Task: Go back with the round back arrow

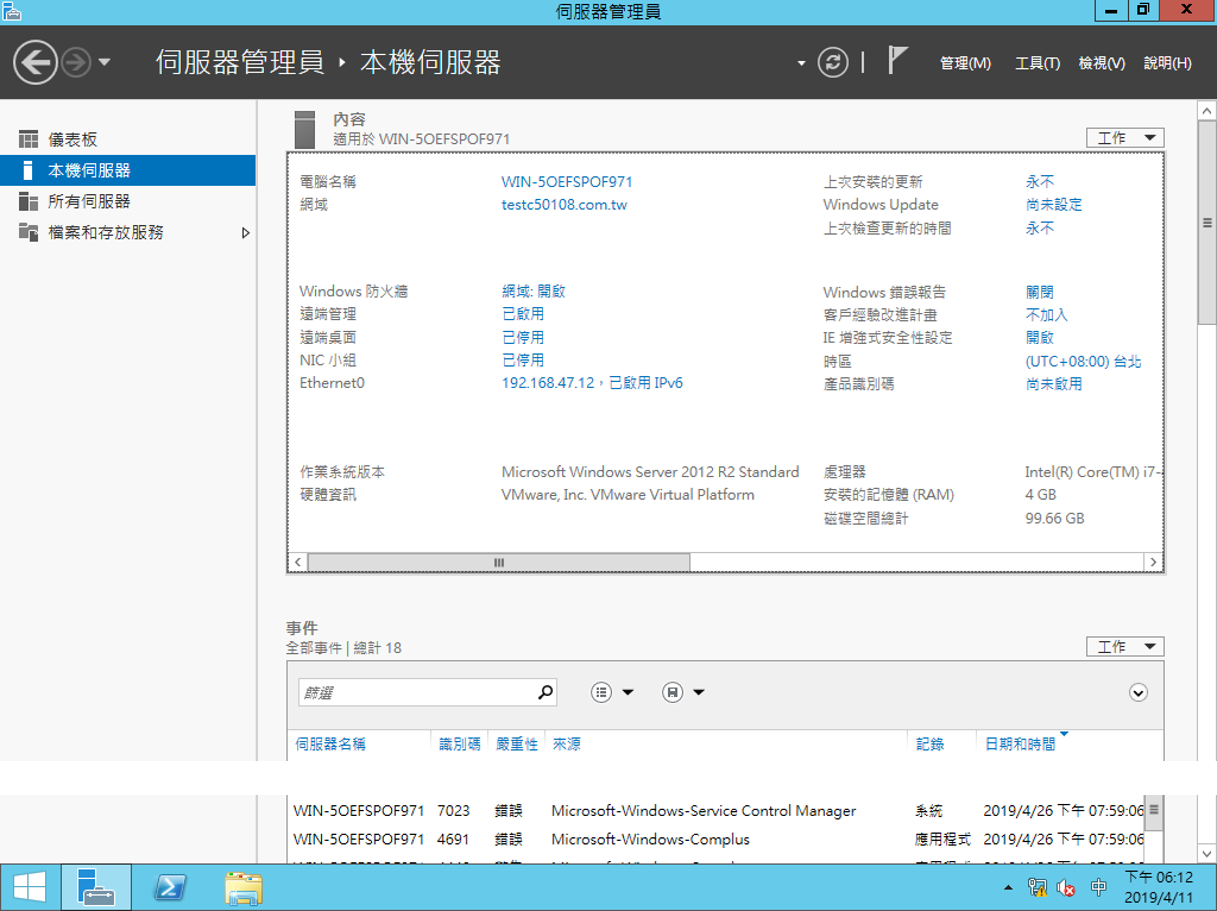Action: (35, 63)
